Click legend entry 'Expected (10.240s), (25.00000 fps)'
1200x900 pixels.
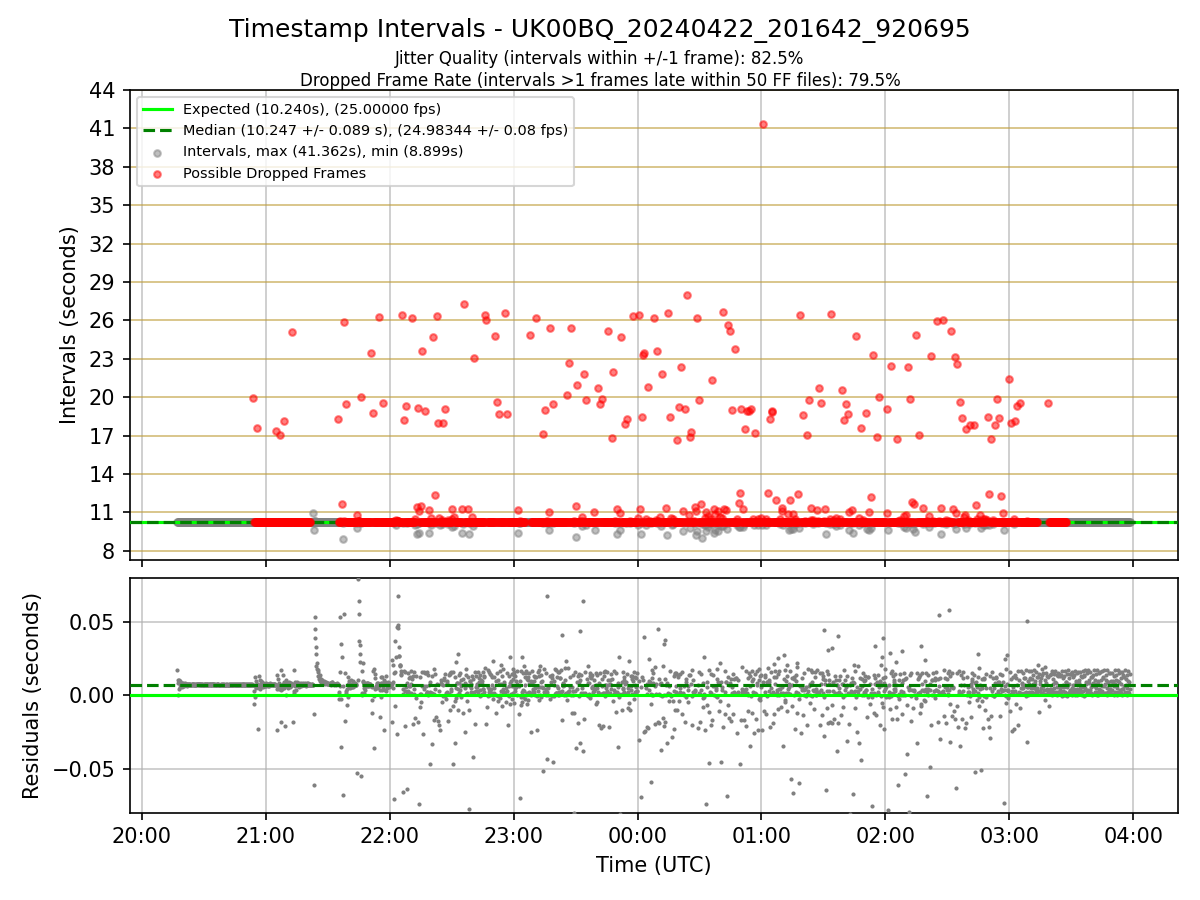[x=312, y=109]
